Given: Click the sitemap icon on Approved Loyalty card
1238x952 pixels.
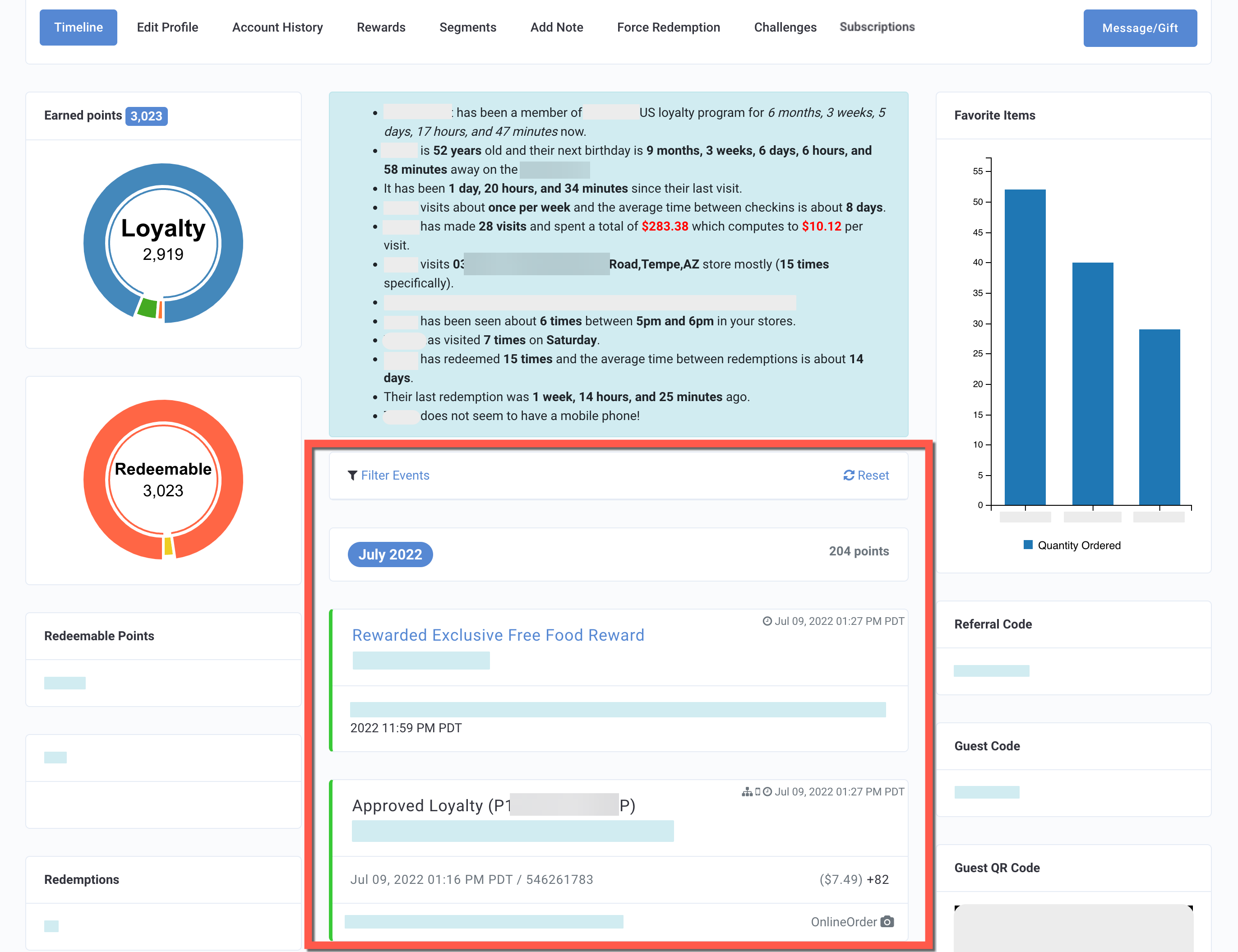Looking at the screenshot, I should click(747, 792).
